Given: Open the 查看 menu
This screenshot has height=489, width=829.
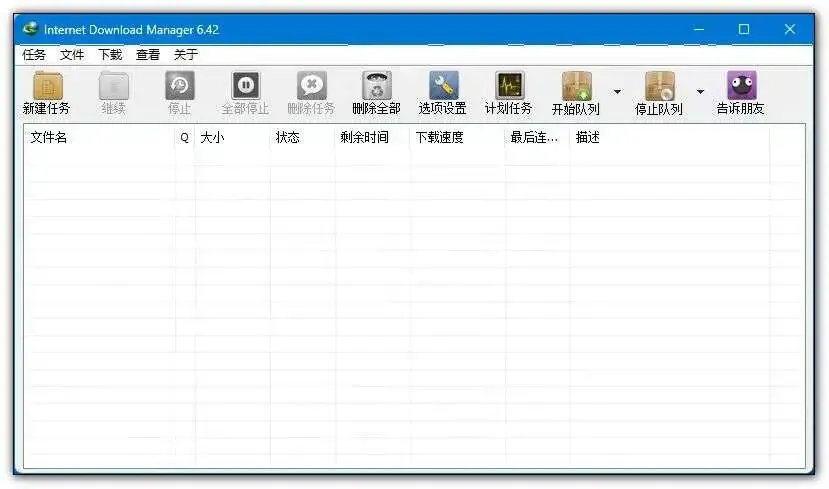Looking at the screenshot, I should [x=148, y=54].
